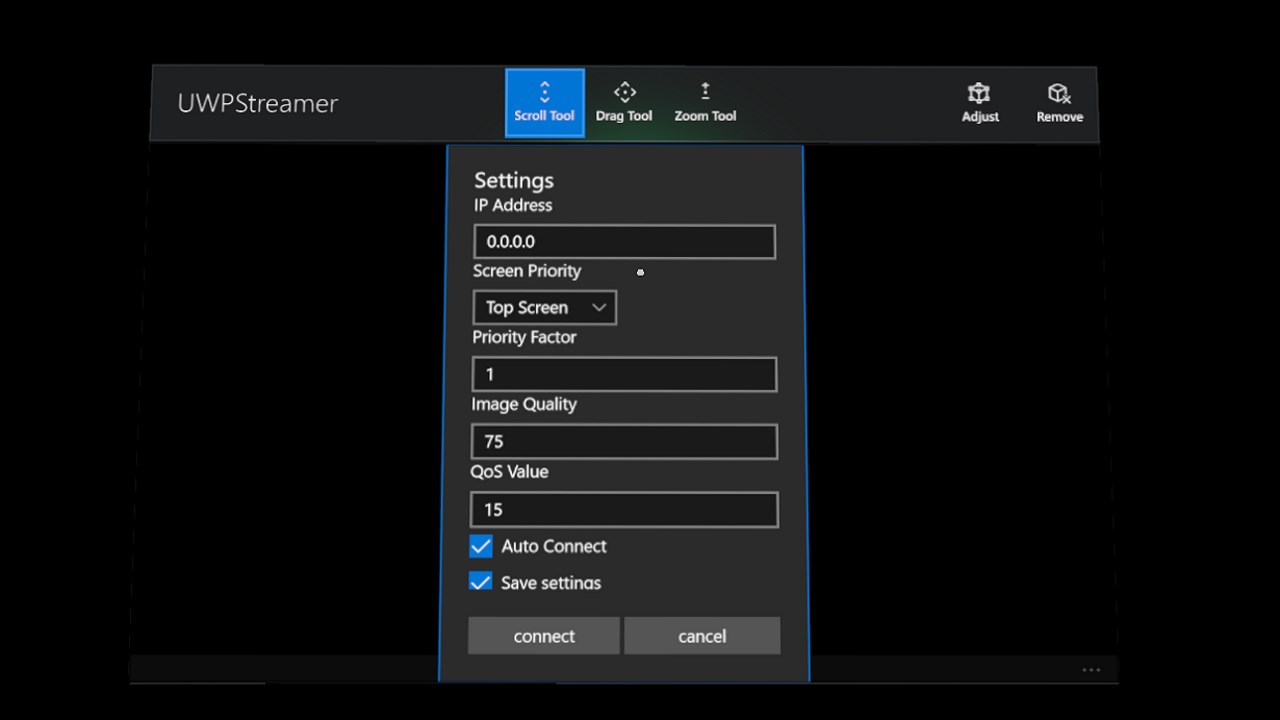The height and width of the screenshot is (720, 1280).
Task: Click the UWPStreamer app title
Action: (257, 103)
